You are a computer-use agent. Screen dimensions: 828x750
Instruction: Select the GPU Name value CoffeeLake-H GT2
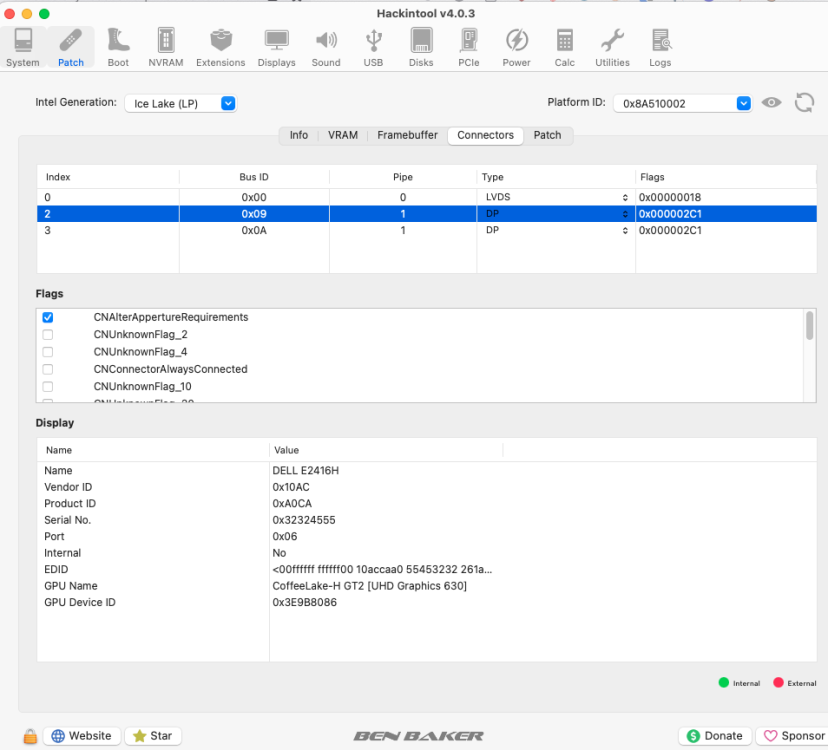coord(370,586)
